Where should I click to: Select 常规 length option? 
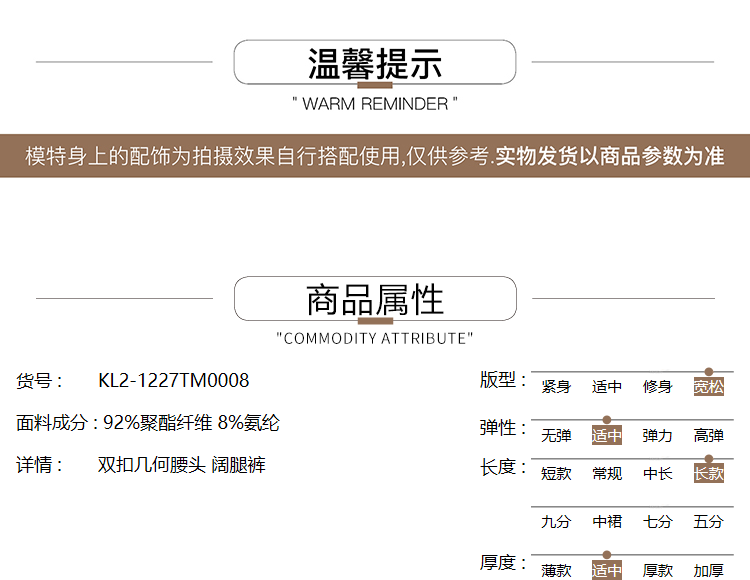coord(607,474)
